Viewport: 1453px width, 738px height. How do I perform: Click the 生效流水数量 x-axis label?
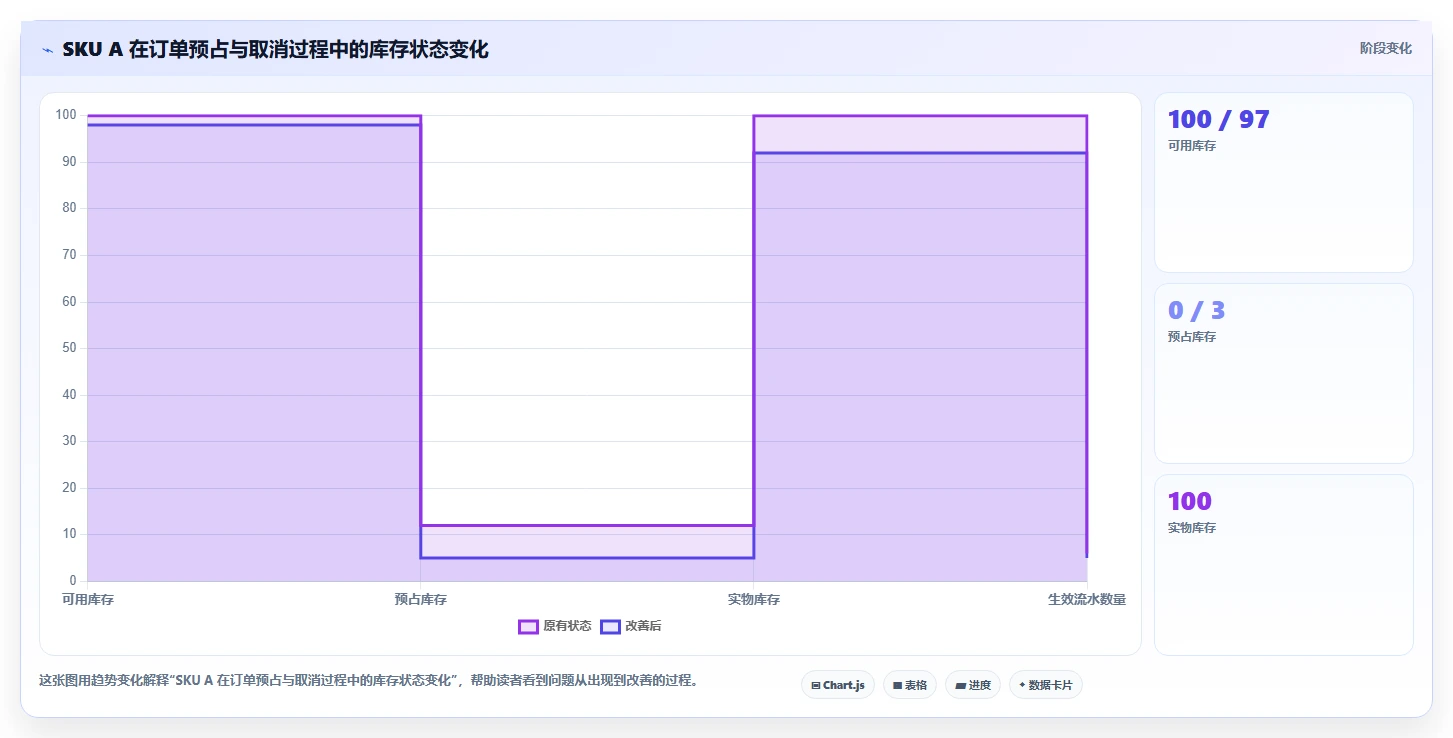1086,600
